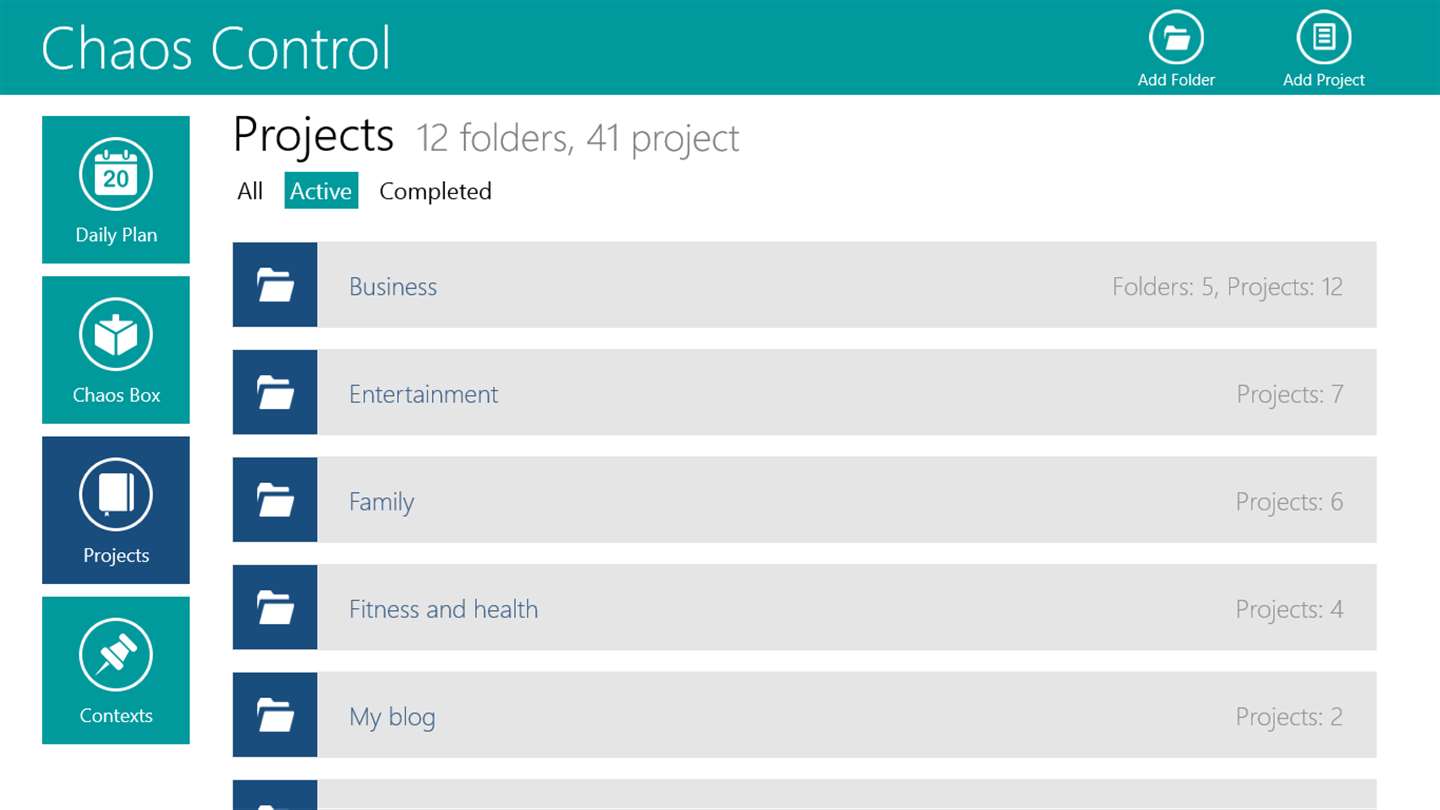
Task: Click the Entertainment folder icon
Action: (x=275, y=392)
